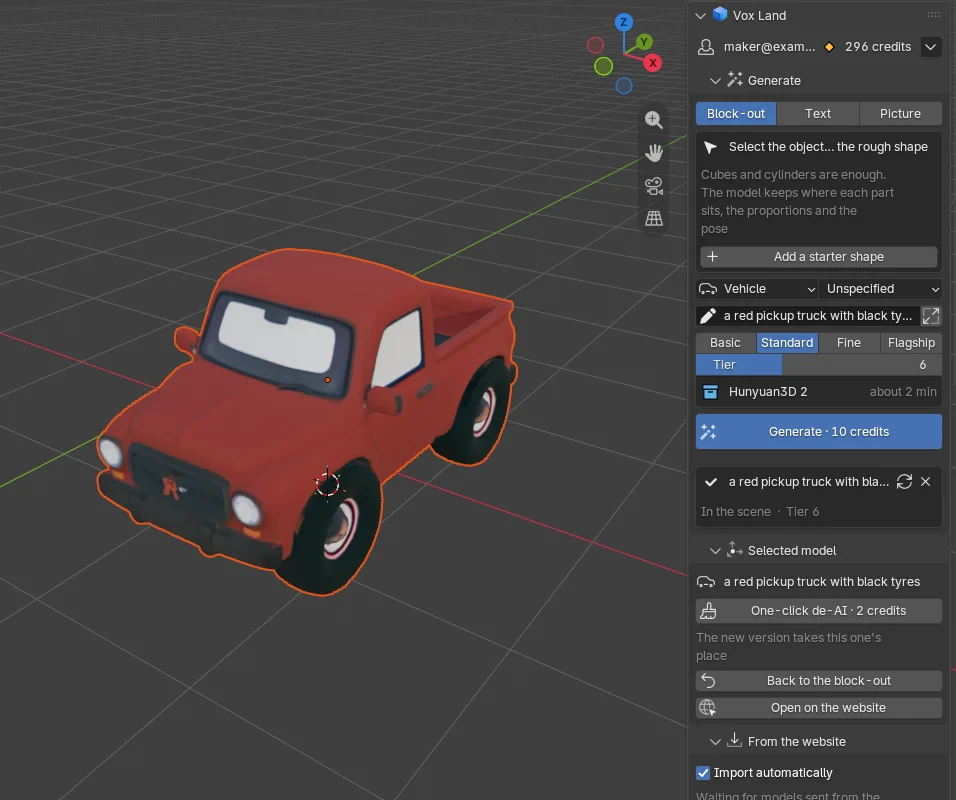The height and width of the screenshot is (800, 956).
Task: Click the a red pickup truck with black tyres label
Action: [x=821, y=582]
